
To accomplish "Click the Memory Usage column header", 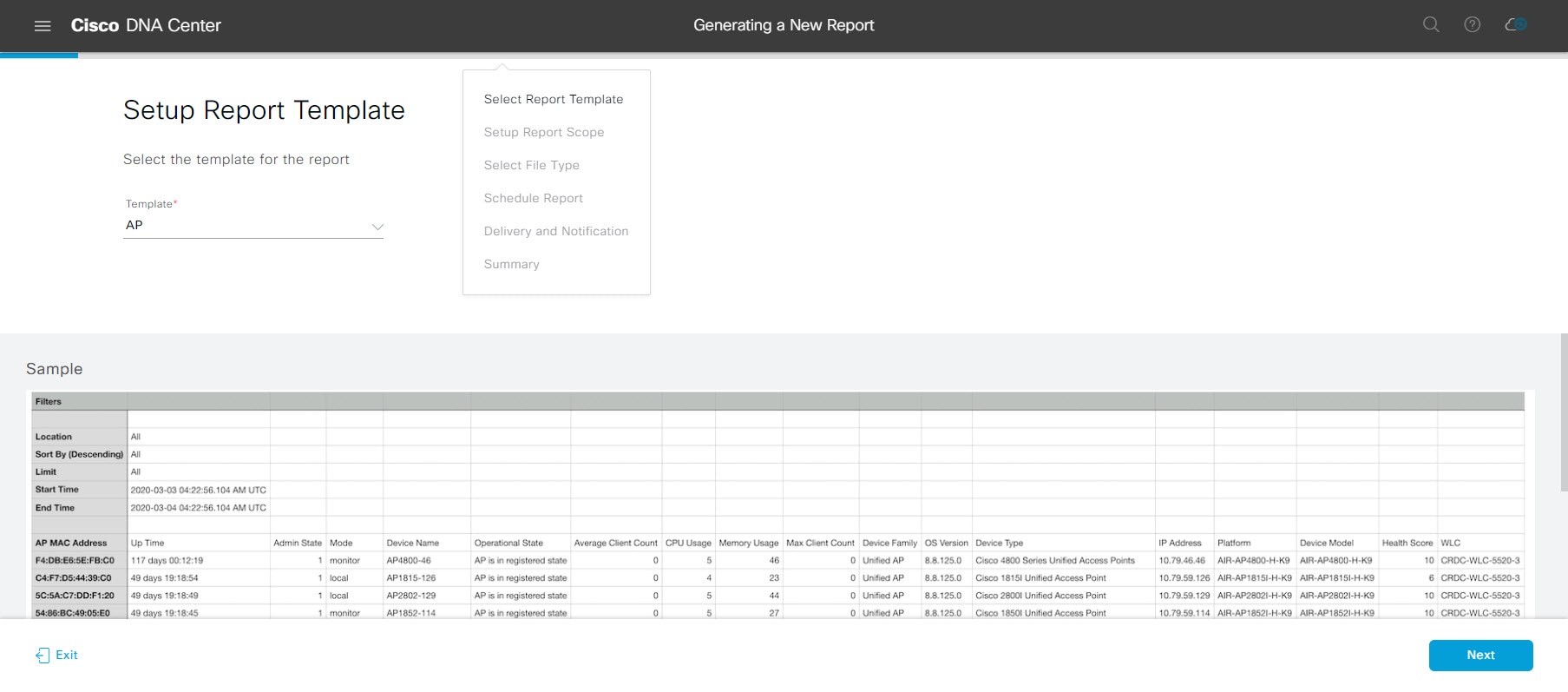I will click(x=749, y=543).
